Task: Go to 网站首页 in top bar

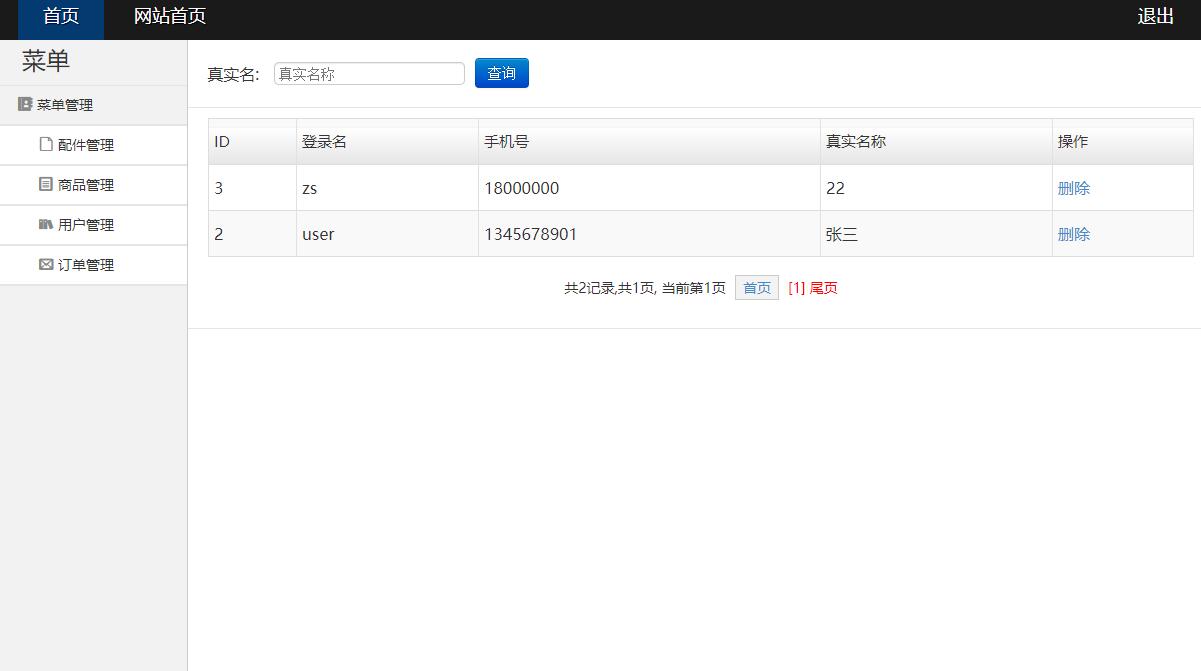Action: (x=170, y=17)
